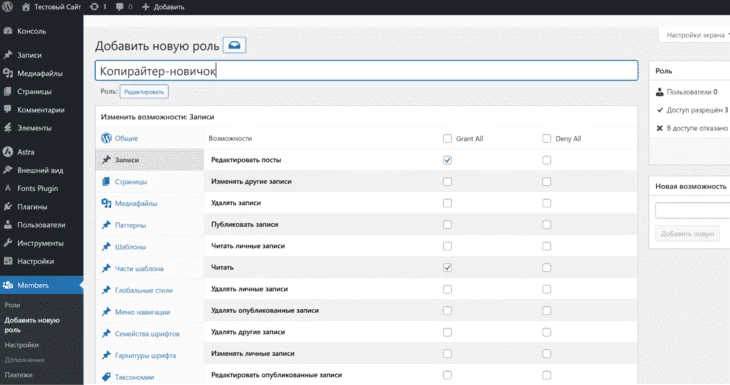Click the Инструменты wrench icon

coord(7,243)
